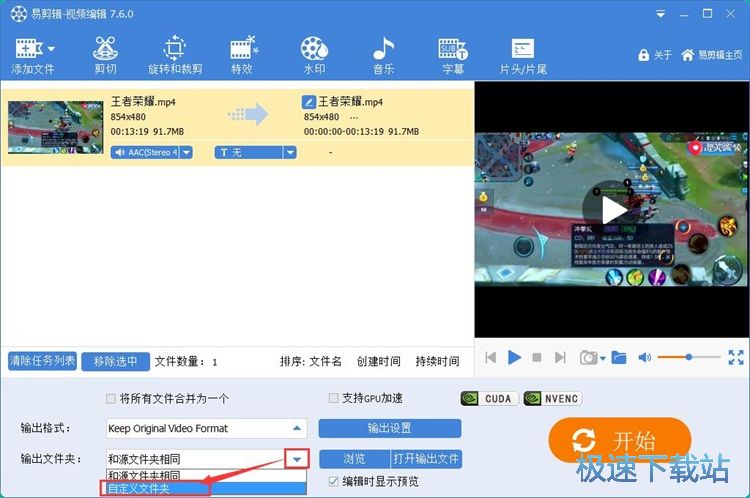Skip to previous in player controls
Viewport: 750px width, 498px height.
pyautogui.click(x=491, y=357)
